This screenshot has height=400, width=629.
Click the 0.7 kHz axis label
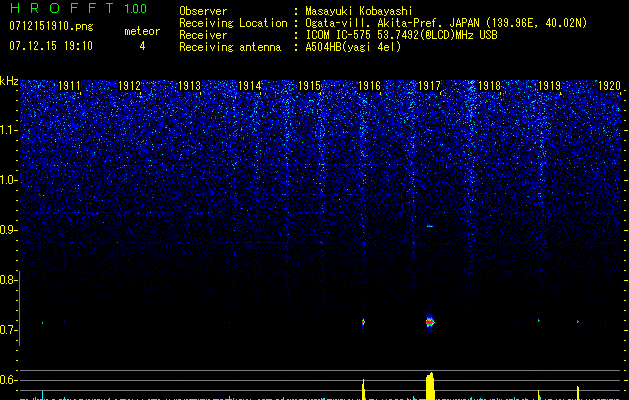(x=8, y=330)
